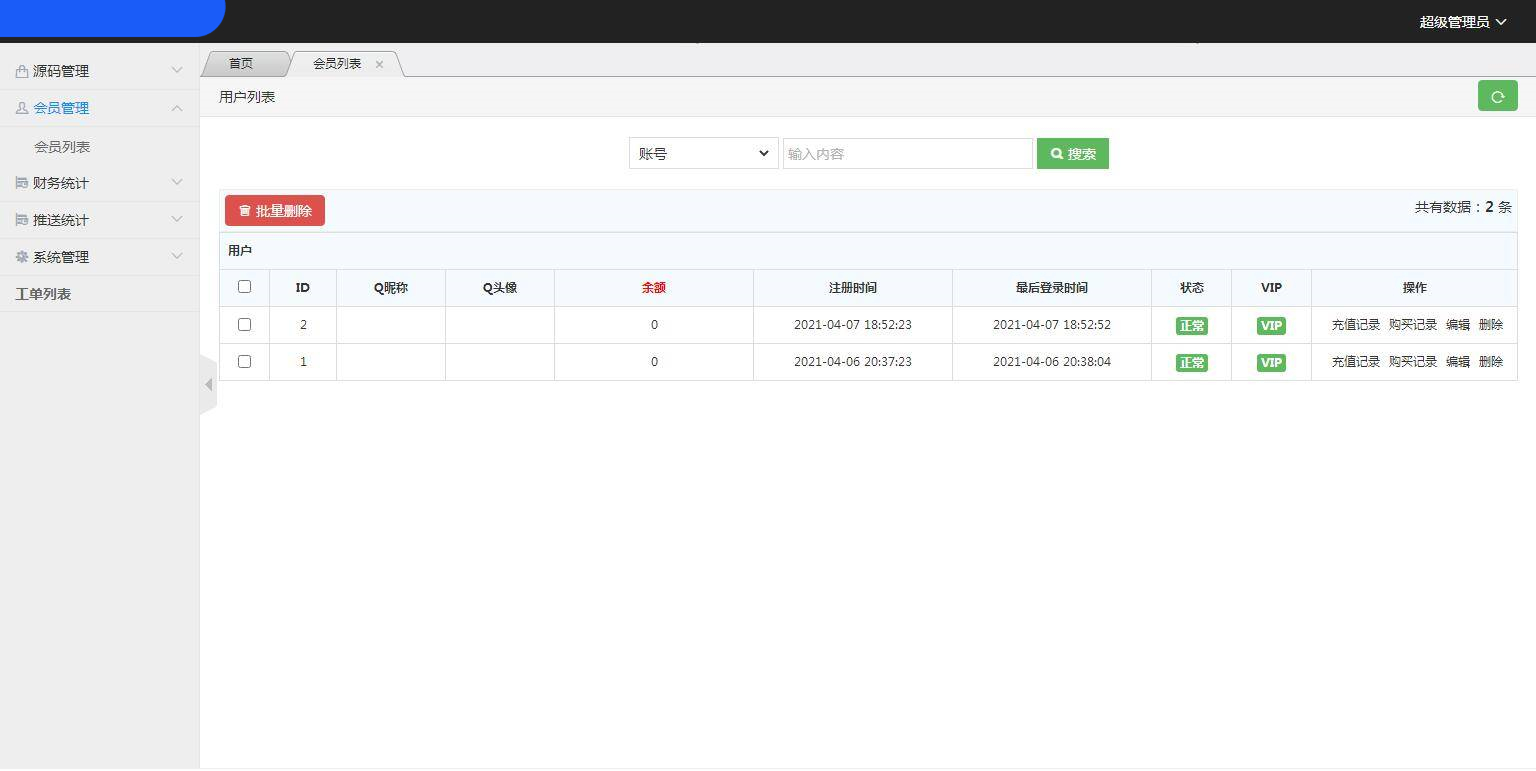Select the 源码管理 sidebar icon

pos(20,71)
